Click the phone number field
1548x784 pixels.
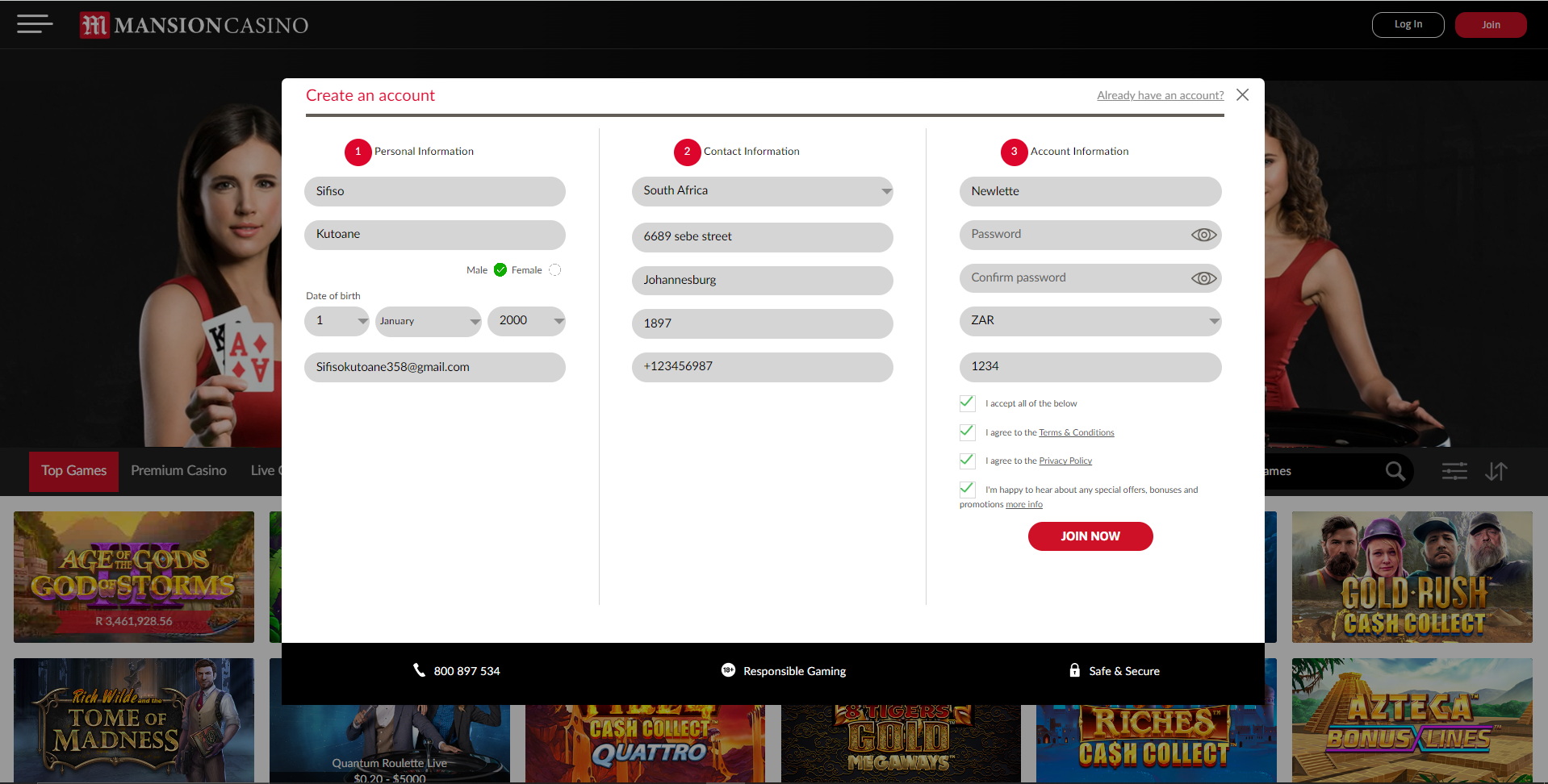pyautogui.click(x=762, y=367)
